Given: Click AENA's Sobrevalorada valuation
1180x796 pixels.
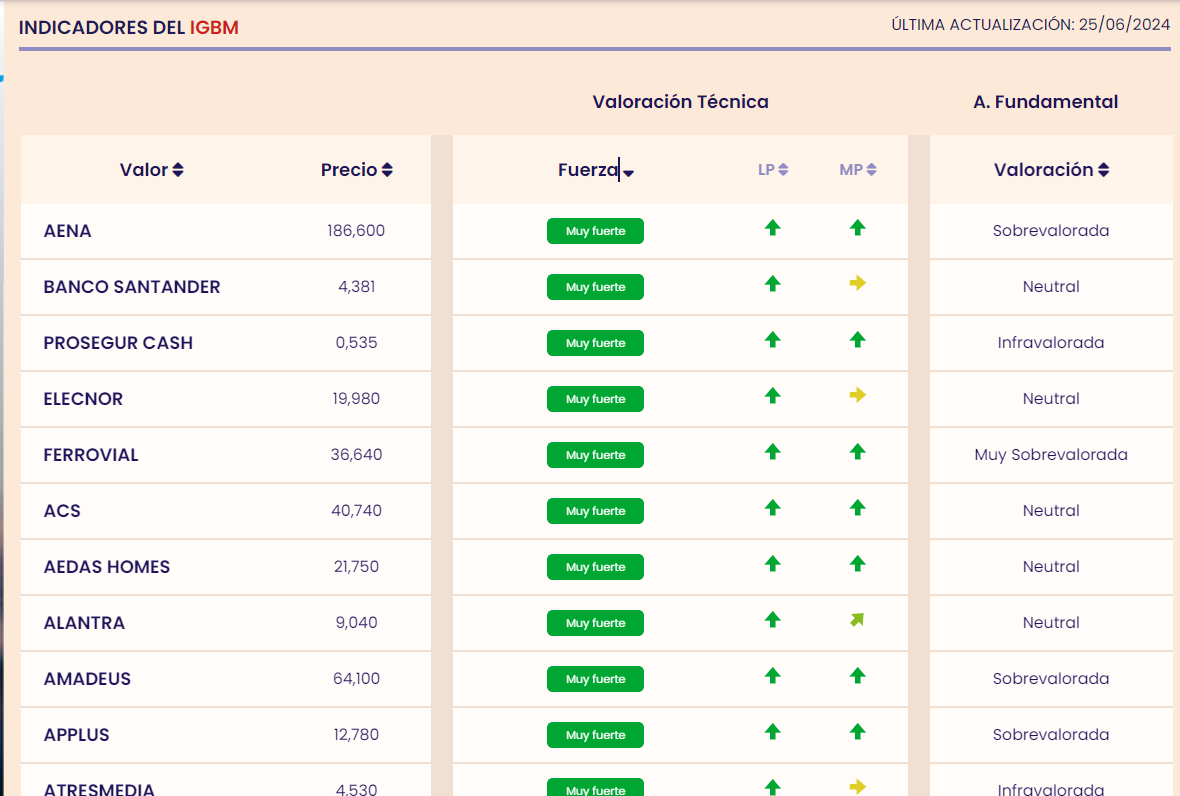Looking at the screenshot, I should pos(1051,231).
